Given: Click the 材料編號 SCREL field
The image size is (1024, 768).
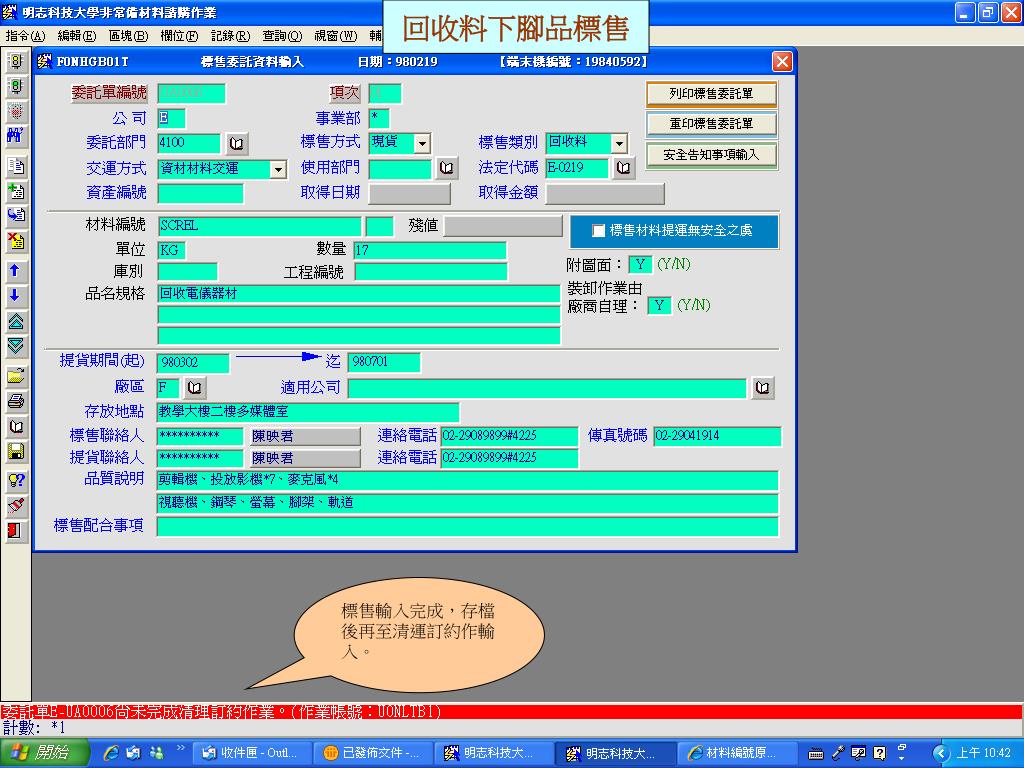Looking at the screenshot, I should (259, 226).
